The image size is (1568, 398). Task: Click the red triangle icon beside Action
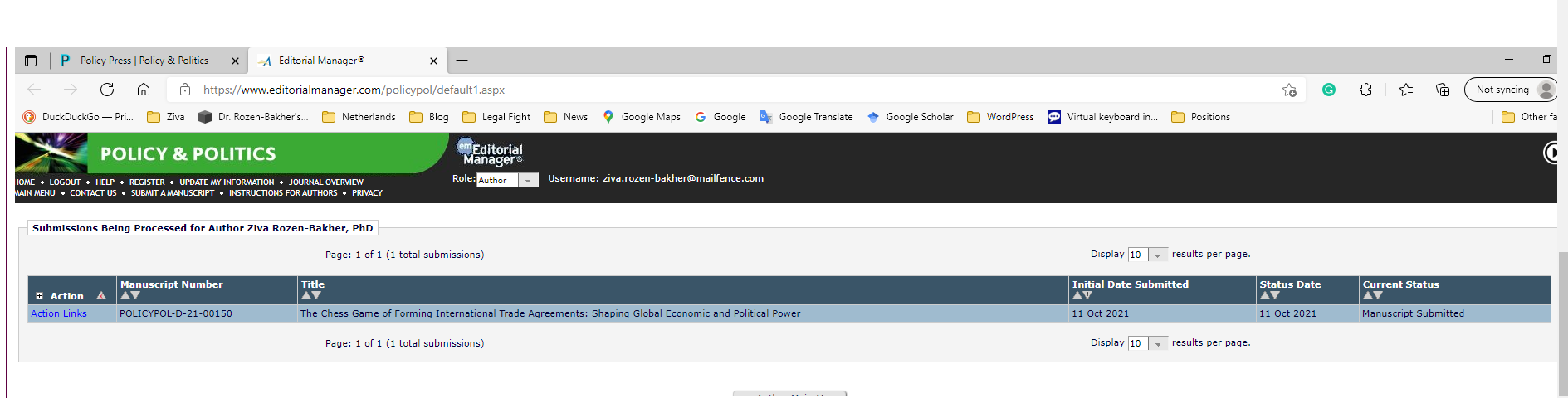pyautogui.click(x=101, y=296)
